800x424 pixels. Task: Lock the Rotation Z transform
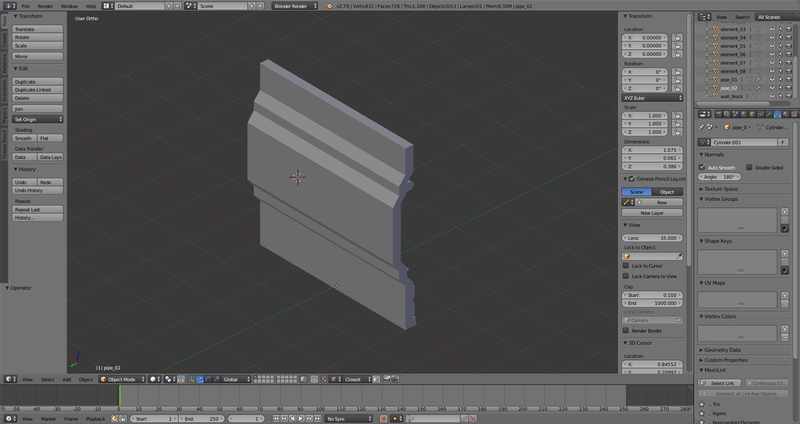677,88
